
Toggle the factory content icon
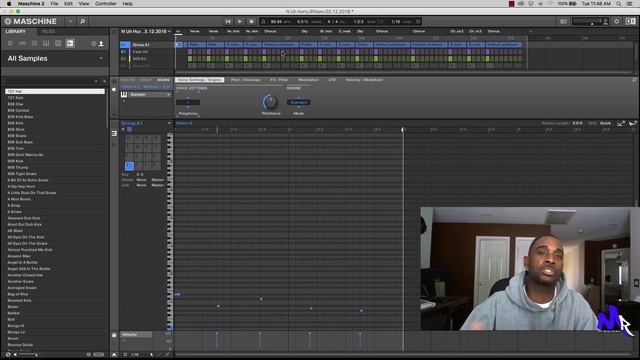click(93, 43)
